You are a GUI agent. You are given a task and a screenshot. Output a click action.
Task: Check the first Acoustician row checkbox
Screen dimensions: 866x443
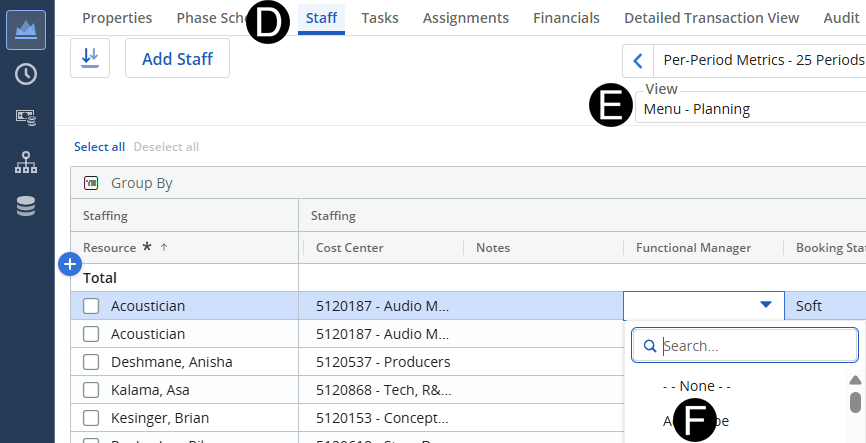click(91, 306)
